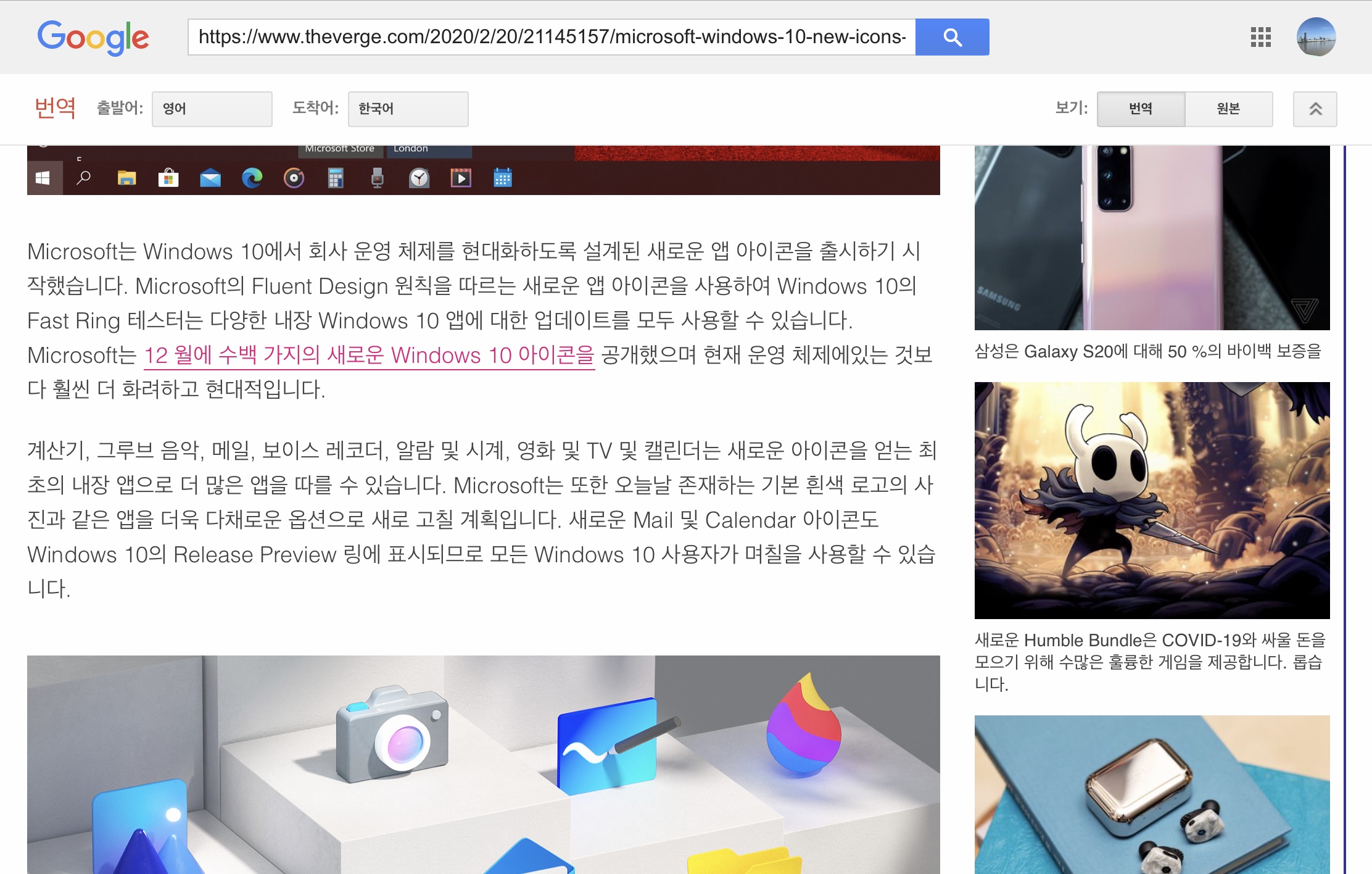1372x874 pixels.
Task: Click the Calculator icon in image
Action: [336, 178]
